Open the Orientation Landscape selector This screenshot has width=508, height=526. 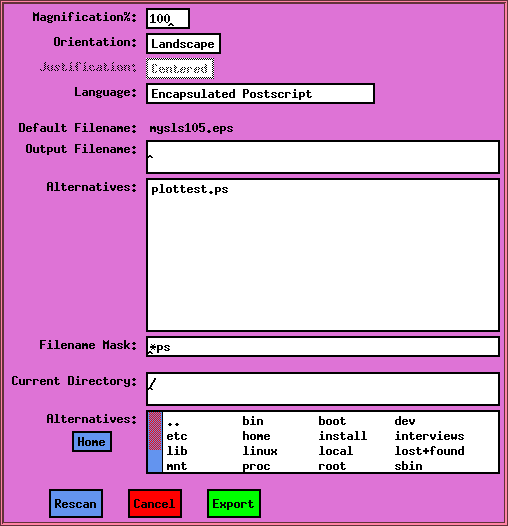click(183, 44)
